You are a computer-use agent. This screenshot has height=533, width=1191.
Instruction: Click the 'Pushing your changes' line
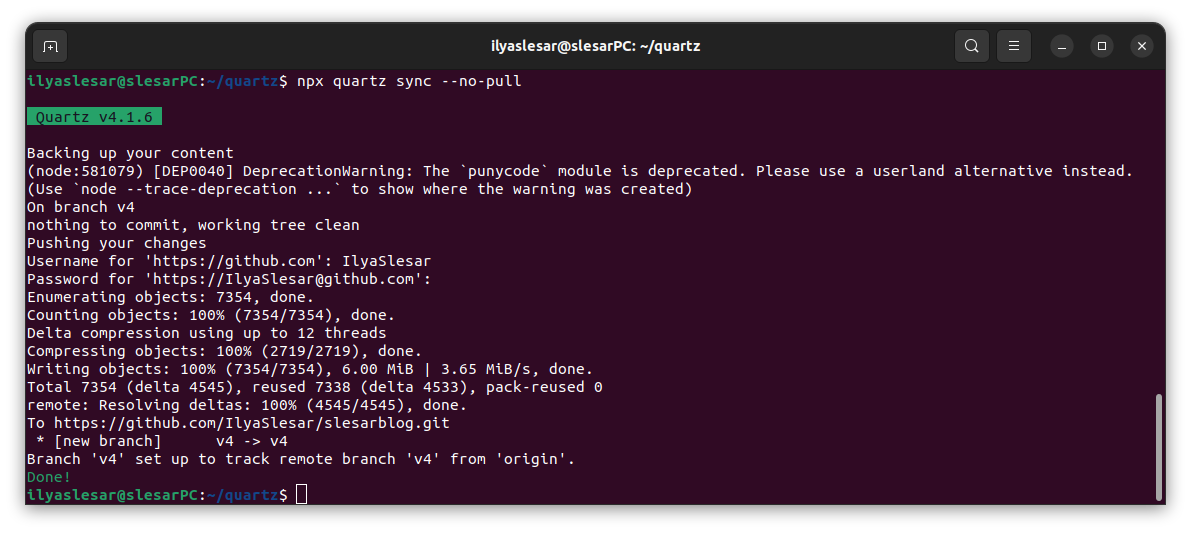(x=116, y=243)
